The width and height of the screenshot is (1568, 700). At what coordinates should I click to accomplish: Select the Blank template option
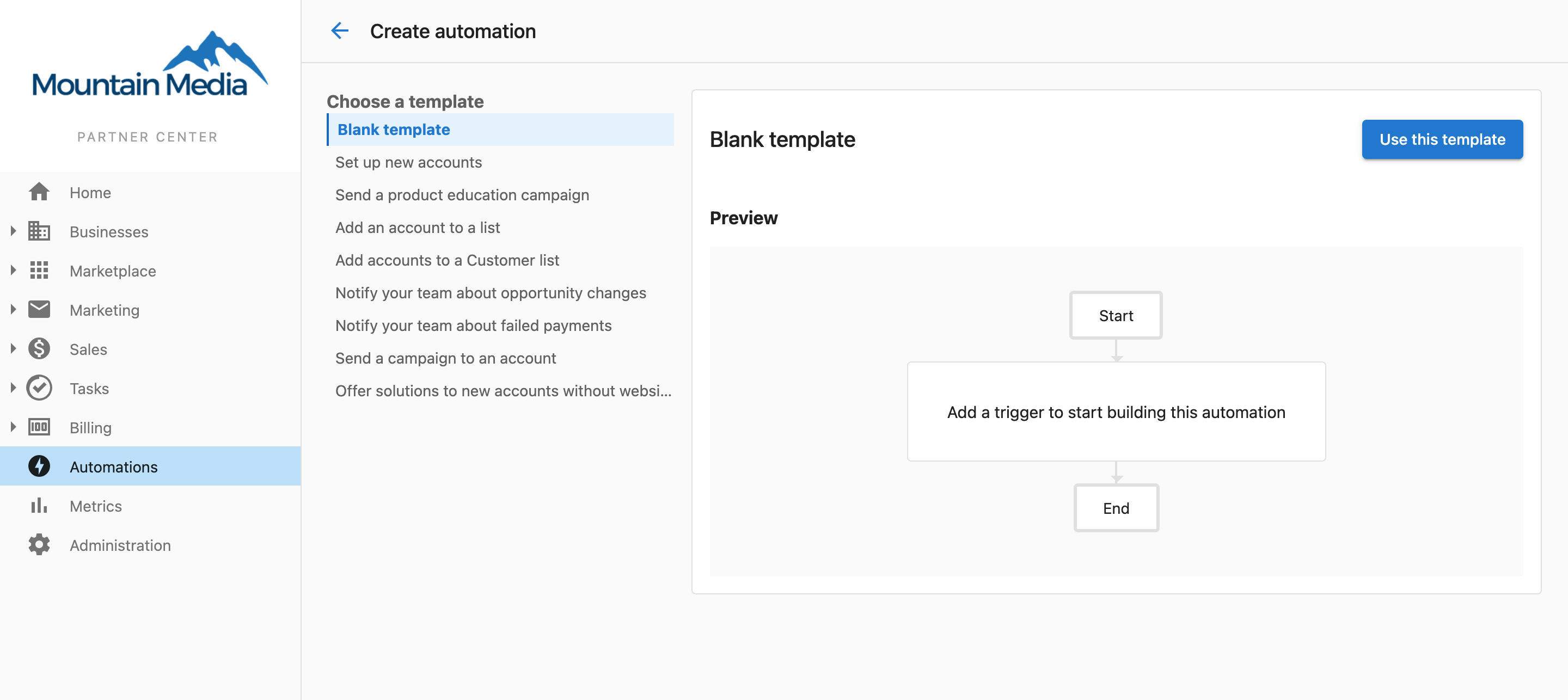coord(500,130)
